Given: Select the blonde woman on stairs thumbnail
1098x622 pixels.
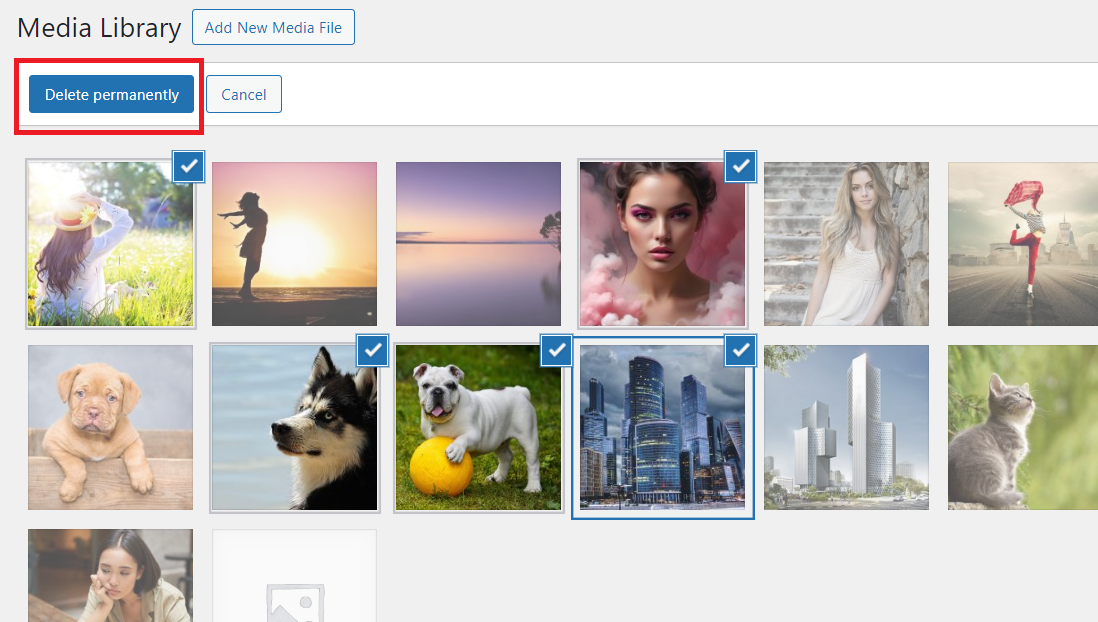Looking at the screenshot, I should pos(846,244).
